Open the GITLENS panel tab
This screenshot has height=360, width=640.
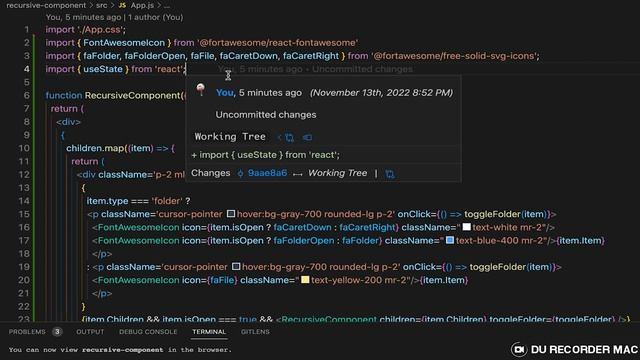[255, 332]
